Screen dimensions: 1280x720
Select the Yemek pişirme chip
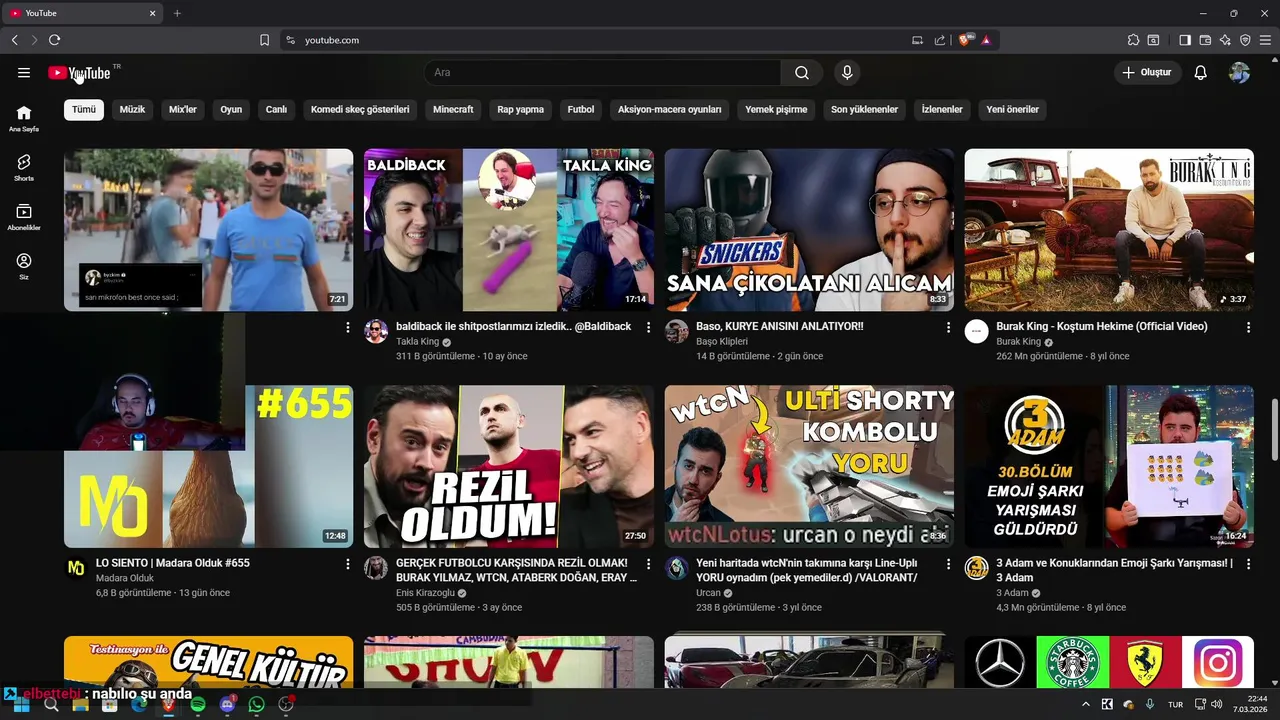776,110
